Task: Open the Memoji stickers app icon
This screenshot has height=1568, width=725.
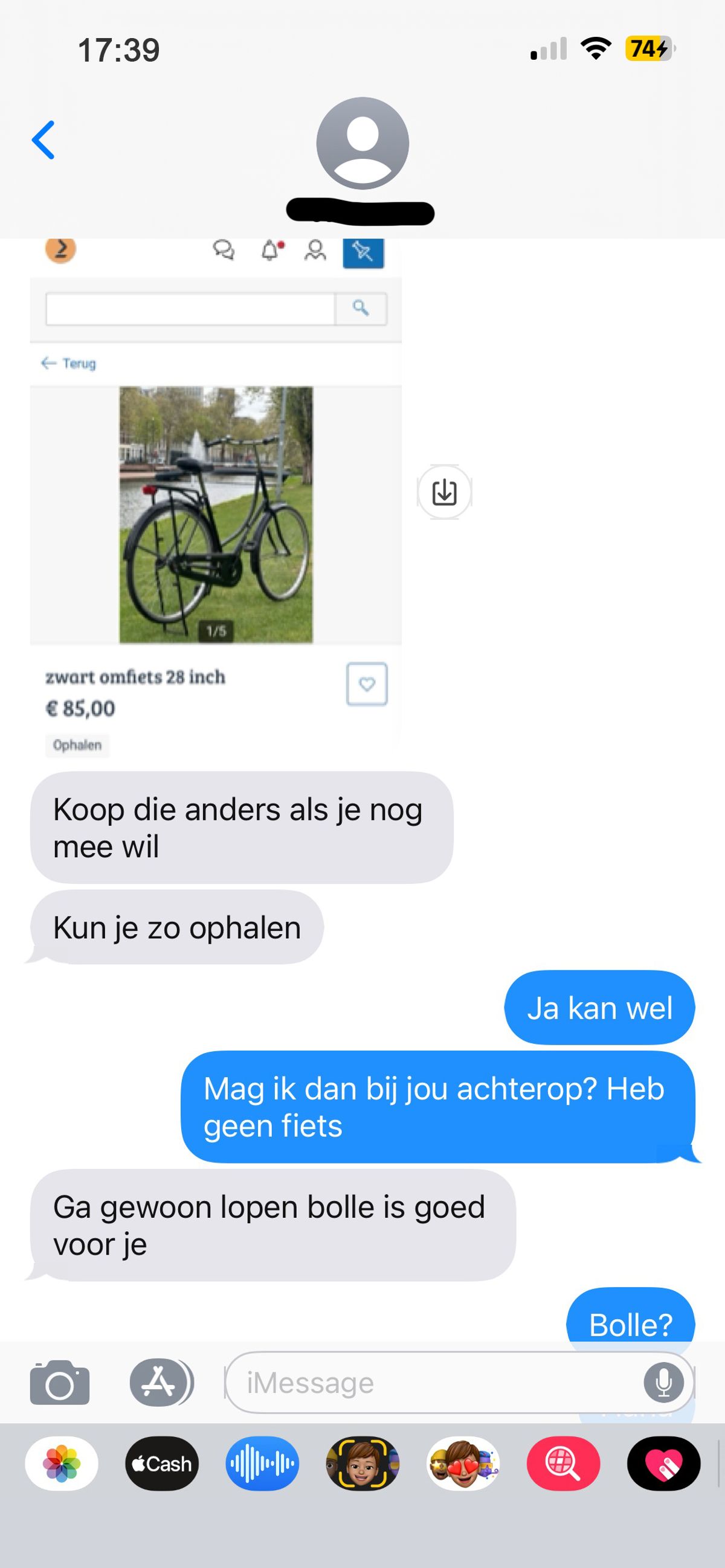Action: tap(463, 1464)
